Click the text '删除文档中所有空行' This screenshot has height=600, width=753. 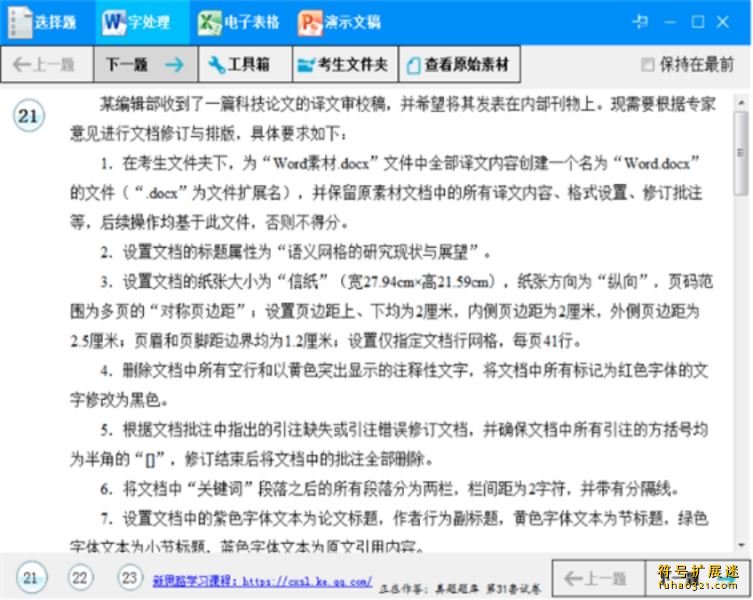(x=190, y=370)
